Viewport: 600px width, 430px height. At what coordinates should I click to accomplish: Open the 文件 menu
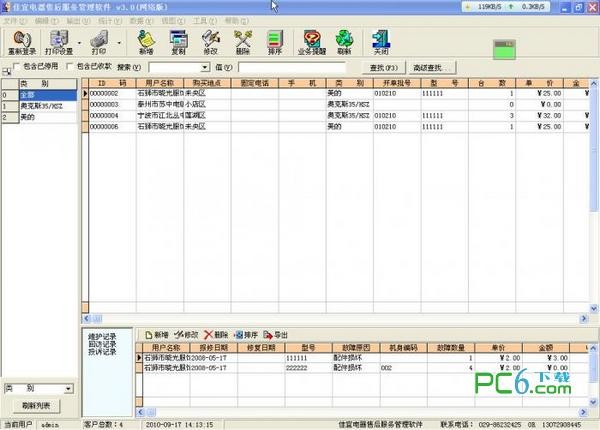point(15,21)
